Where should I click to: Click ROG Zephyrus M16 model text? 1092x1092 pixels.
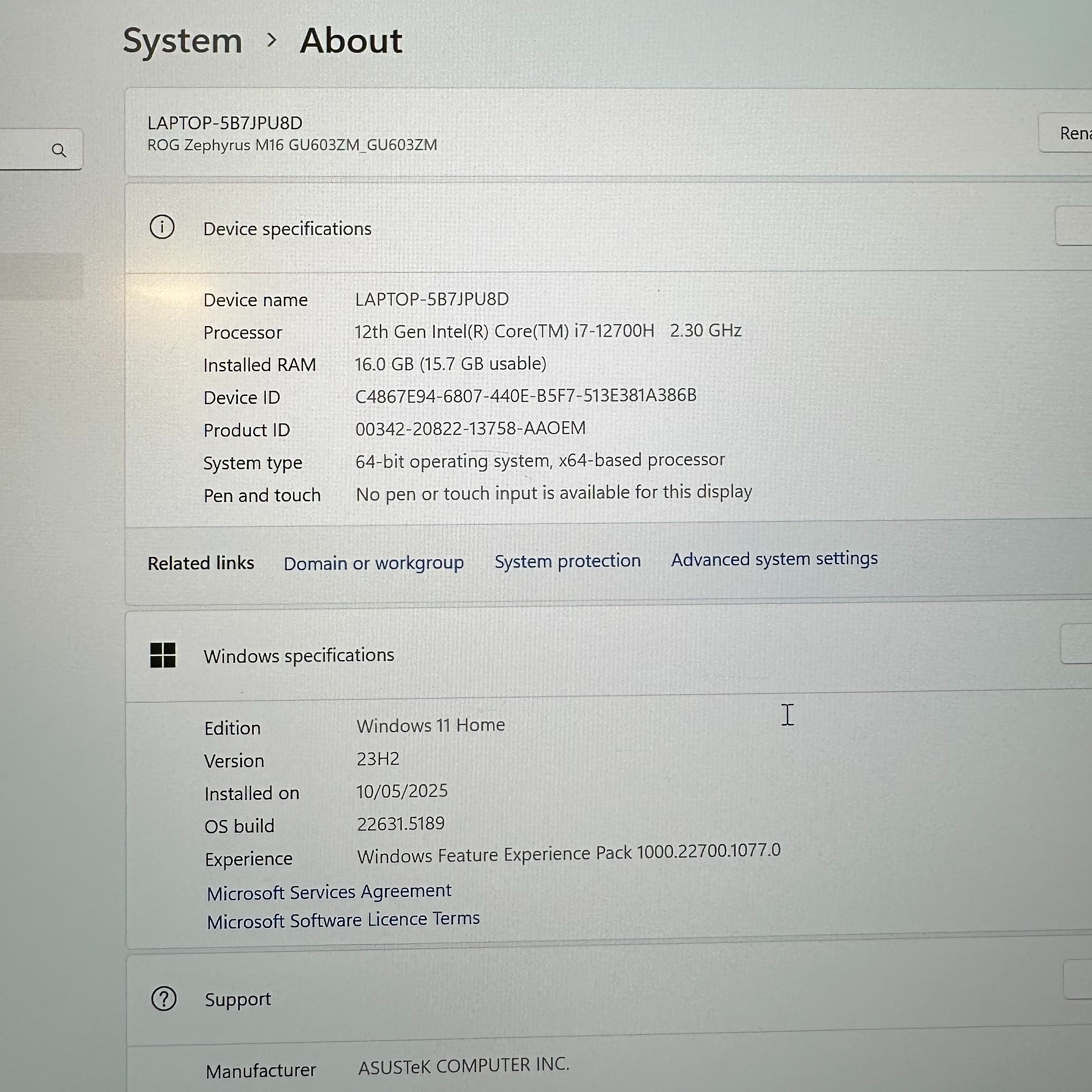tap(292, 145)
